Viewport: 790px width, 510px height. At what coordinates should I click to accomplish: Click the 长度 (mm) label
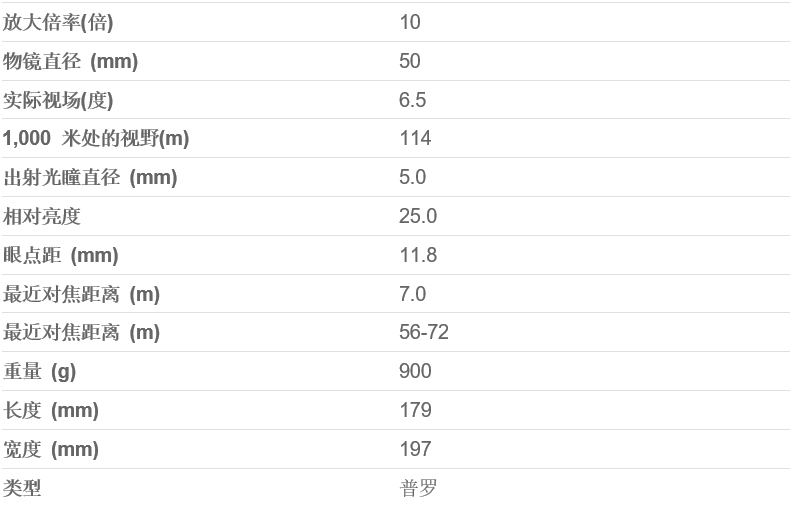point(51,410)
